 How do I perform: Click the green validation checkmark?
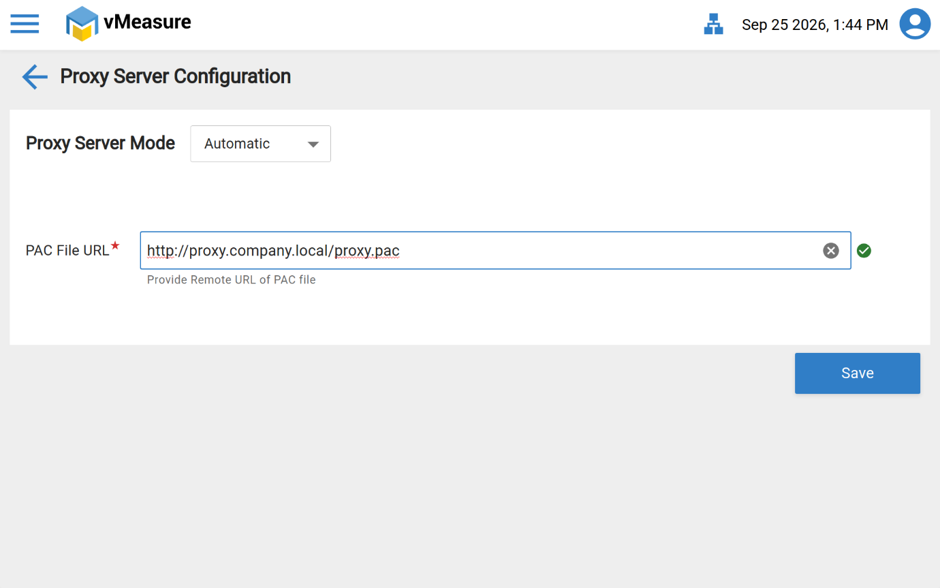click(864, 251)
